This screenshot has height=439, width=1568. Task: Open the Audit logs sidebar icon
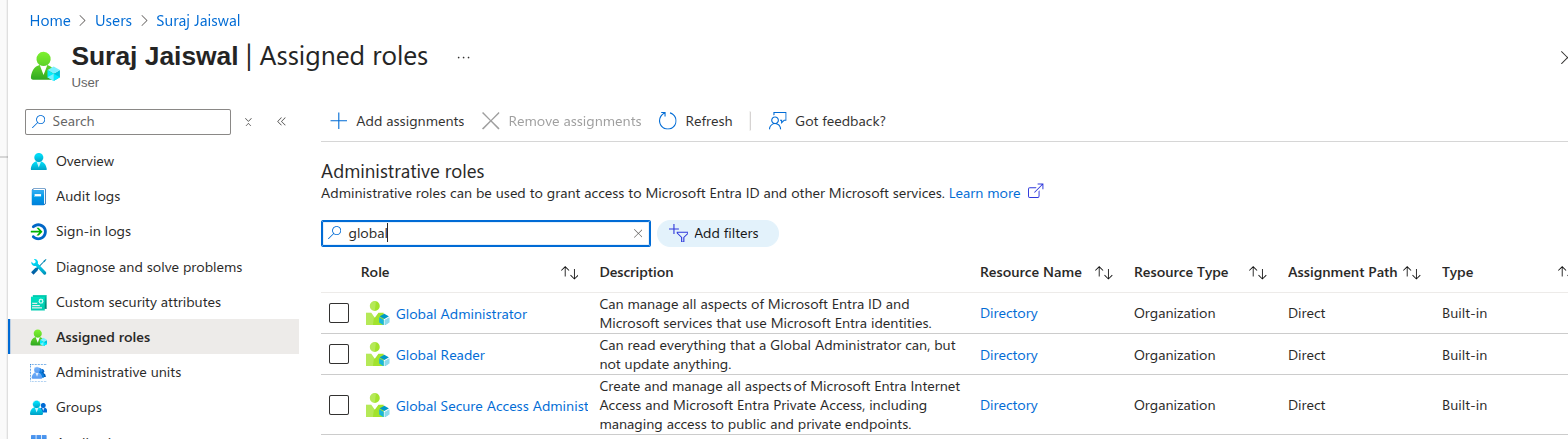coord(39,196)
